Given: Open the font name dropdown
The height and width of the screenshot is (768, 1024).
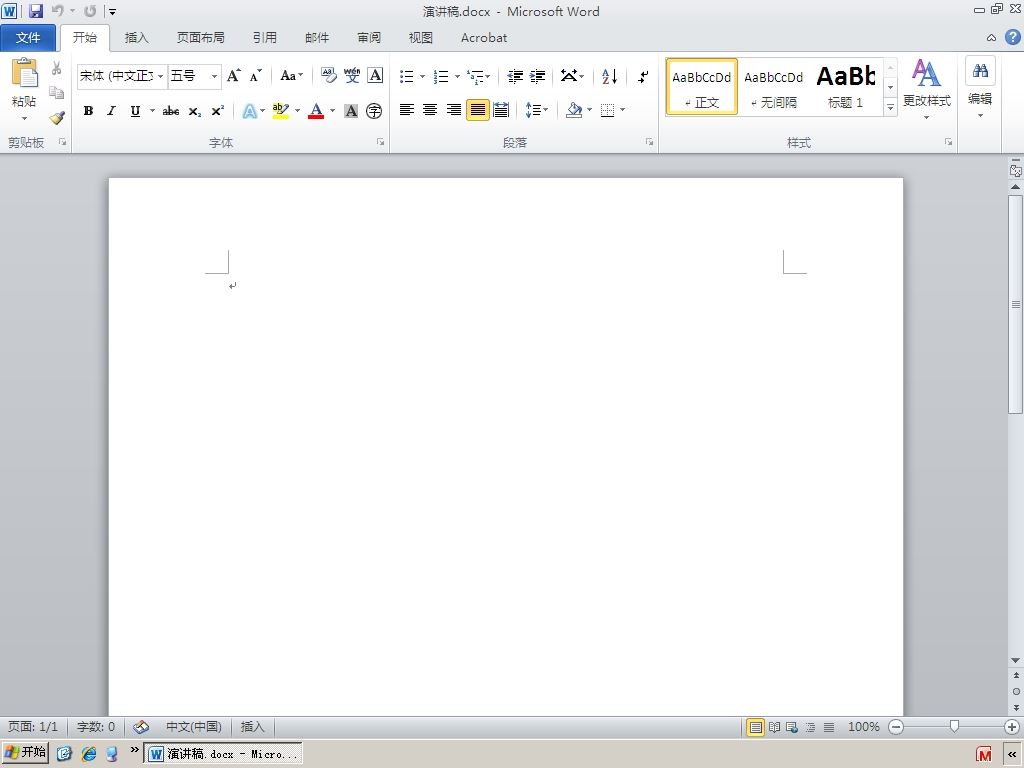Looking at the screenshot, I should coord(161,76).
